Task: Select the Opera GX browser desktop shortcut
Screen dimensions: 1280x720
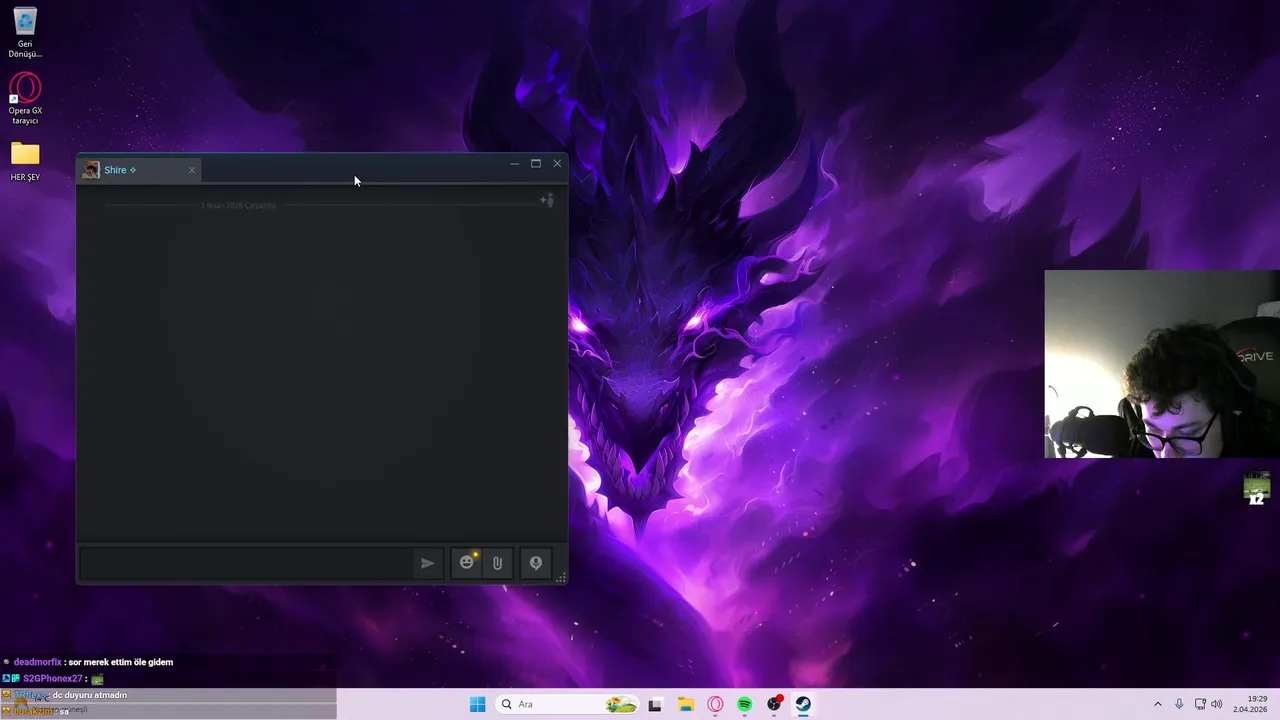Action: (x=25, y=99)
